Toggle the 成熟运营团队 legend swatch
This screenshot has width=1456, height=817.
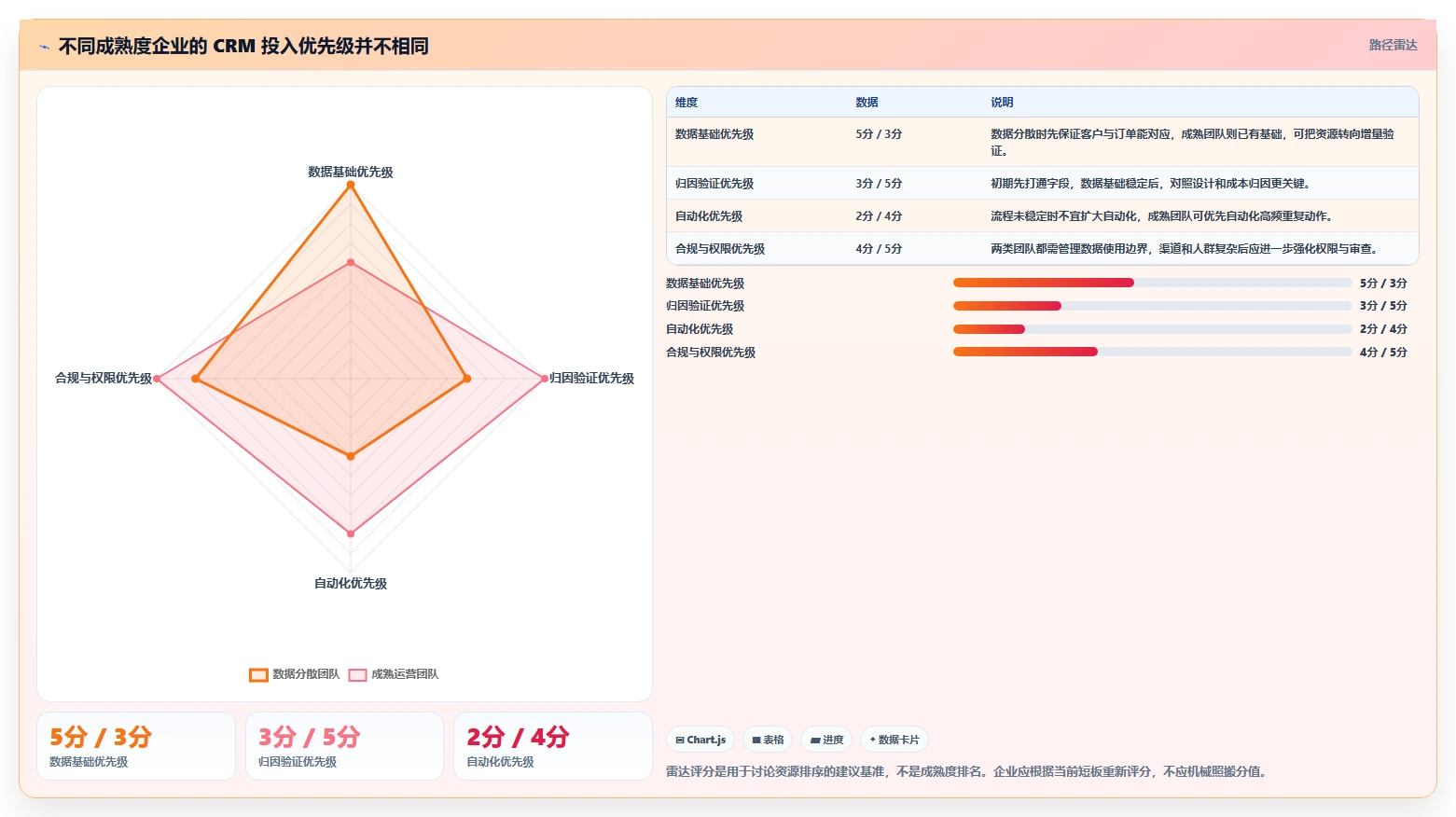tap(358, 674)
